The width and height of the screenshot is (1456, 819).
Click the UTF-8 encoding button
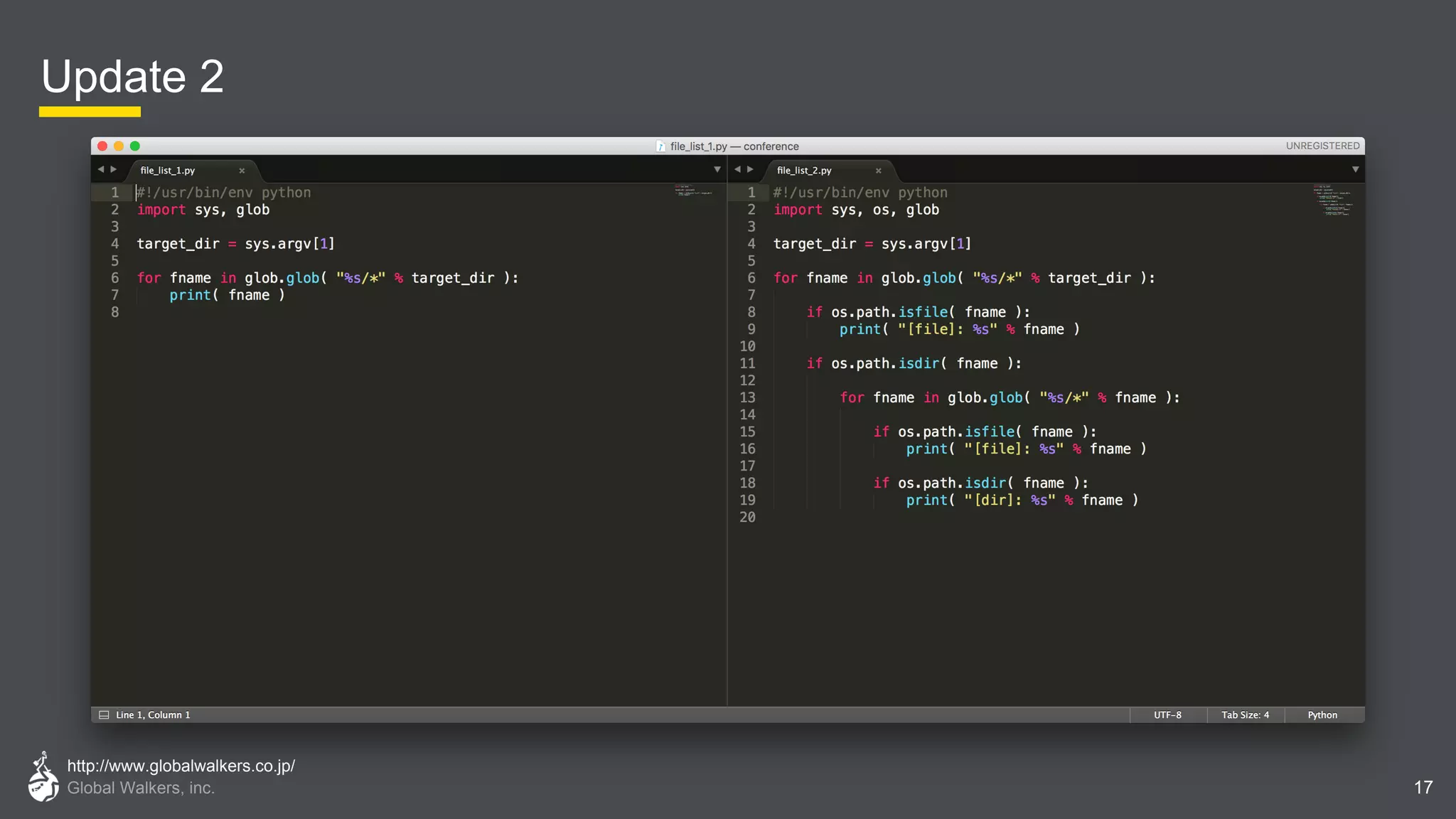[1167, 715]
